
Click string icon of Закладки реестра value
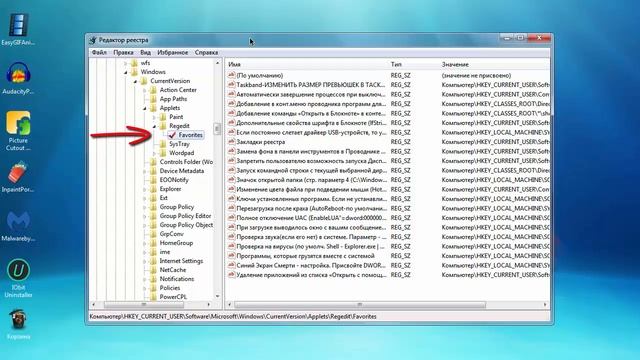pyautogui.click(x=231, y=142)
